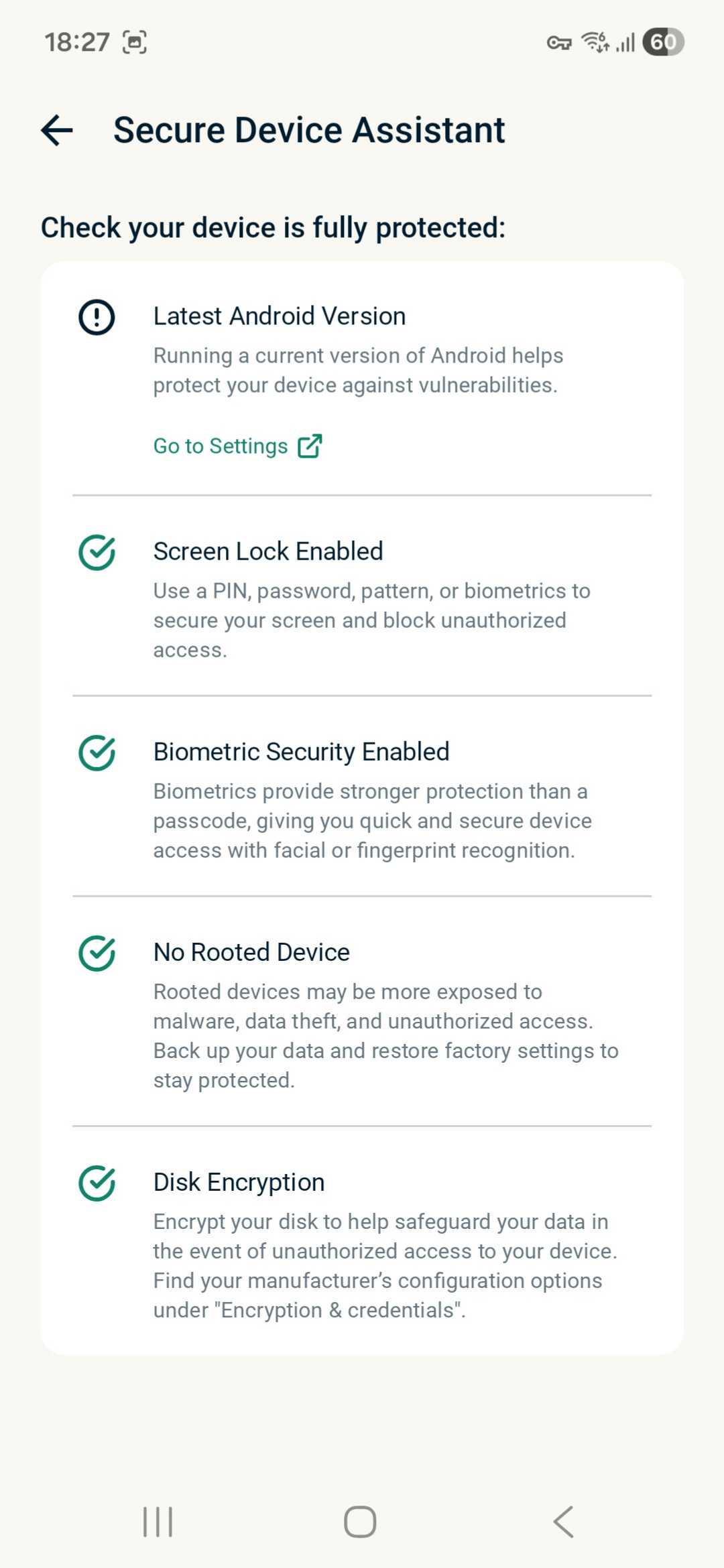The width and height of the screenshot is (724, 1568).
Task: Select the No Rooted Device title
Action: (251, 952)
